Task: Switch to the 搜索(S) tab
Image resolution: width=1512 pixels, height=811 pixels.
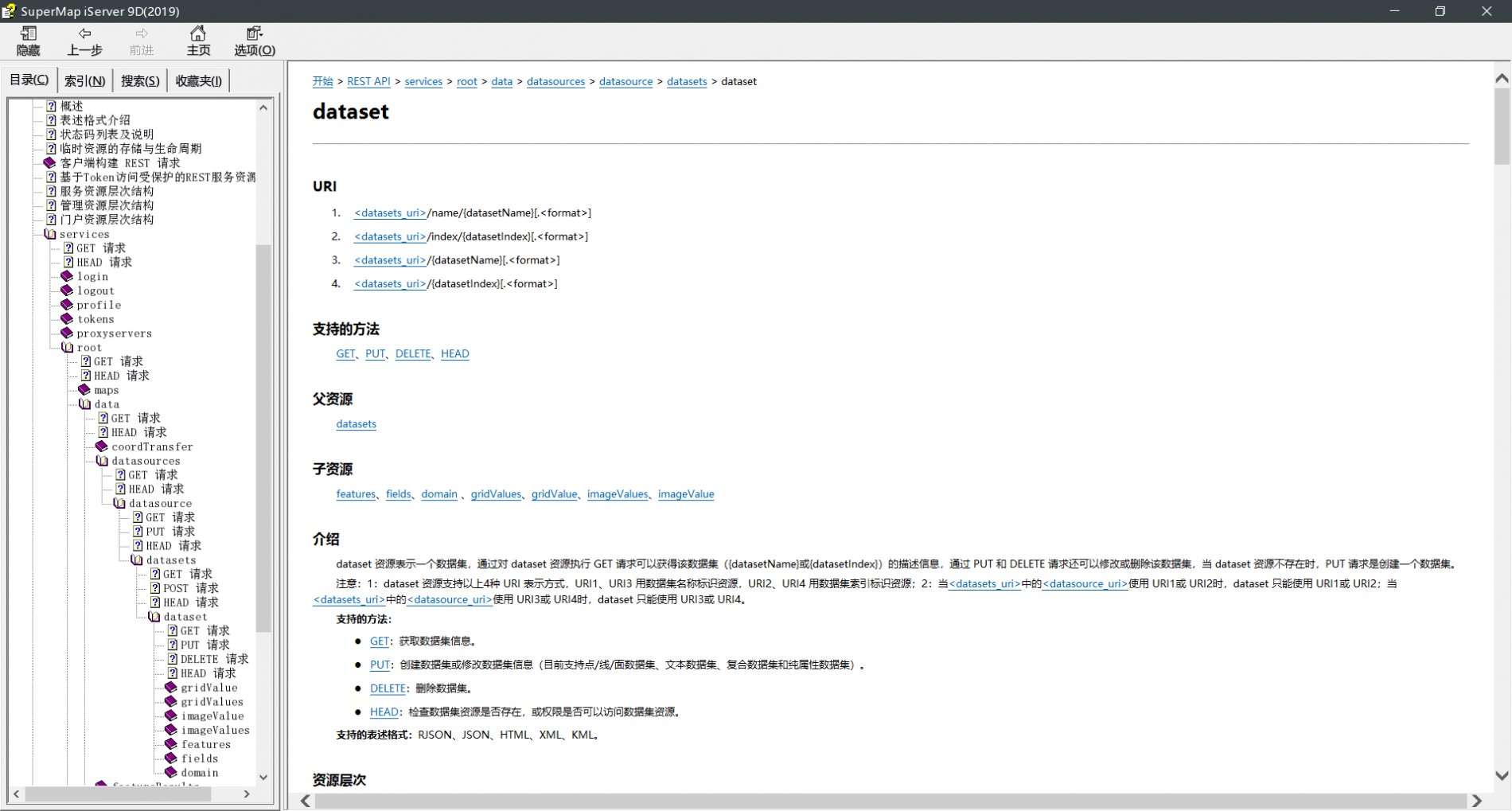Action: click(x=140, y=80)
